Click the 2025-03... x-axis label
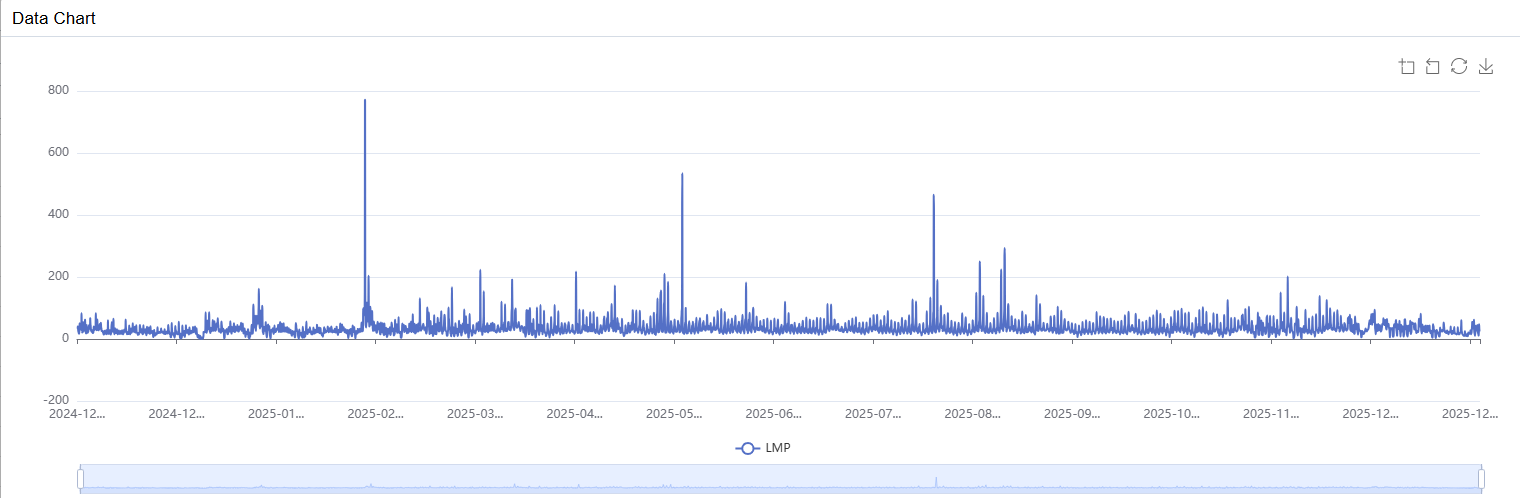1520x498 pixels. [x=475, y=413]
